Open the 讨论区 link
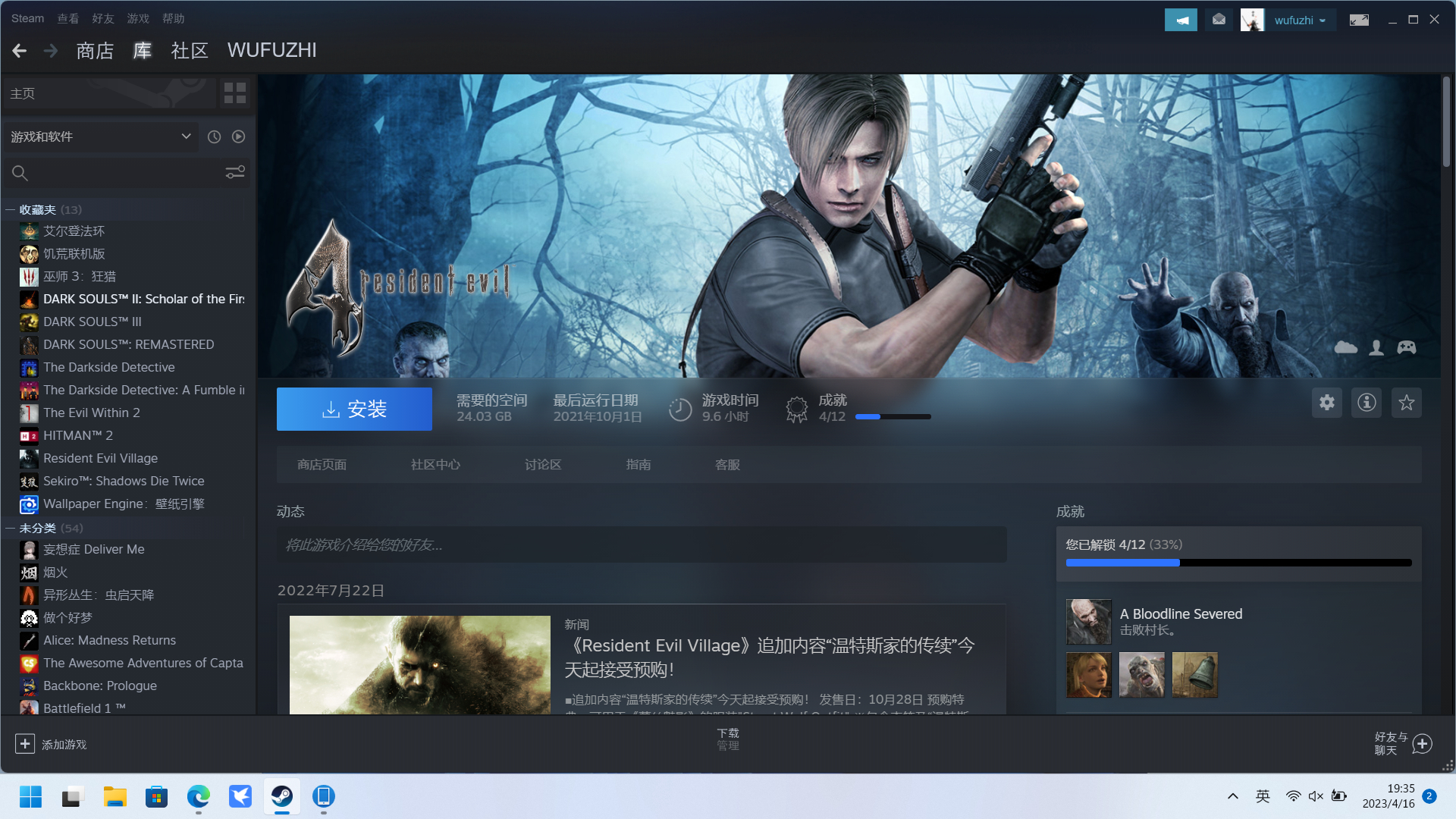 pyautogui.click(x=543, y=465)
